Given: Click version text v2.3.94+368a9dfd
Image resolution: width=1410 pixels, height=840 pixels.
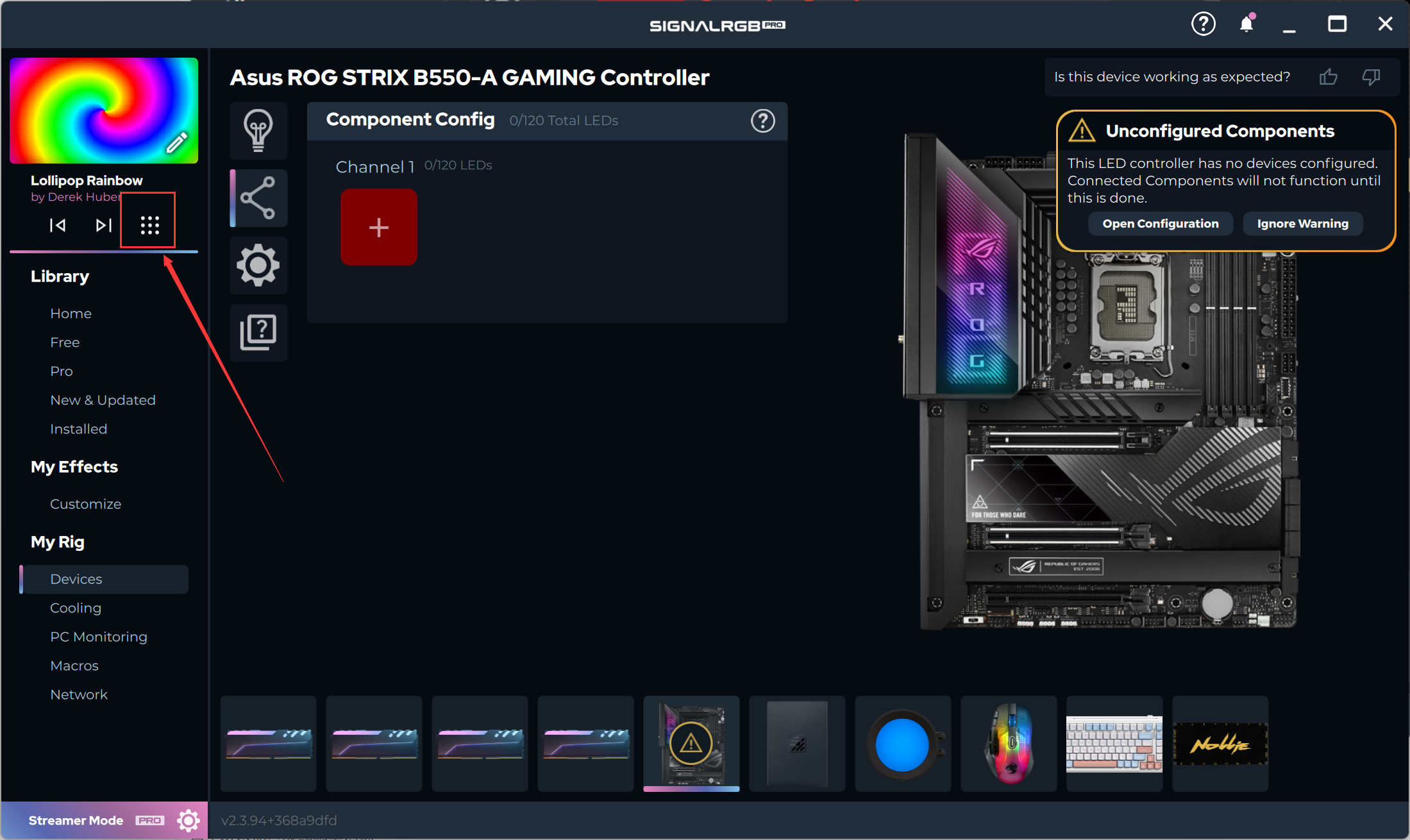Looking at the screenshot, I should coord(279,820).
